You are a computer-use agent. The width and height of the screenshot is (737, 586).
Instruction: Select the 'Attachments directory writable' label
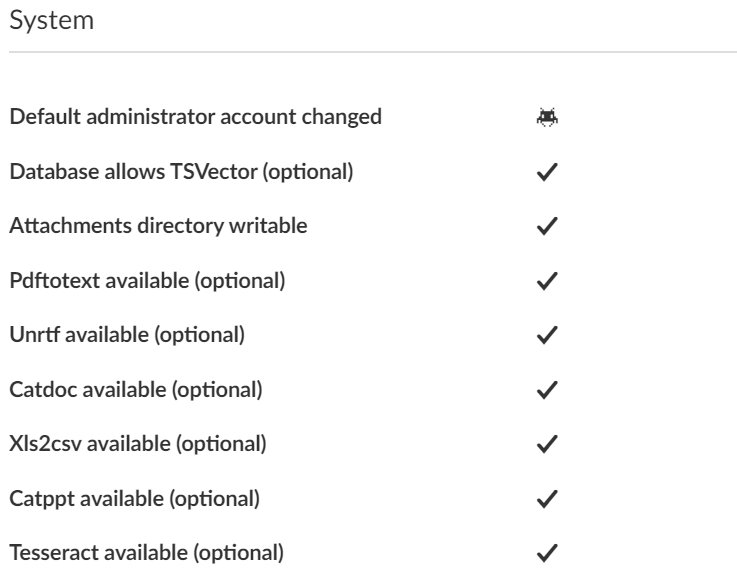click(159, 226)
